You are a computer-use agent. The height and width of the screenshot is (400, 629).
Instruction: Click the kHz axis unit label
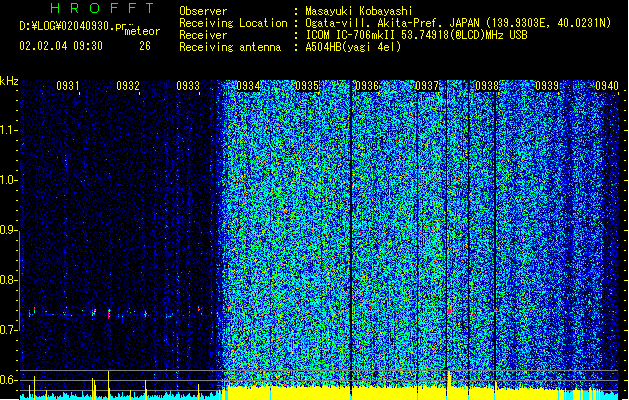click(x=9, y=81)
